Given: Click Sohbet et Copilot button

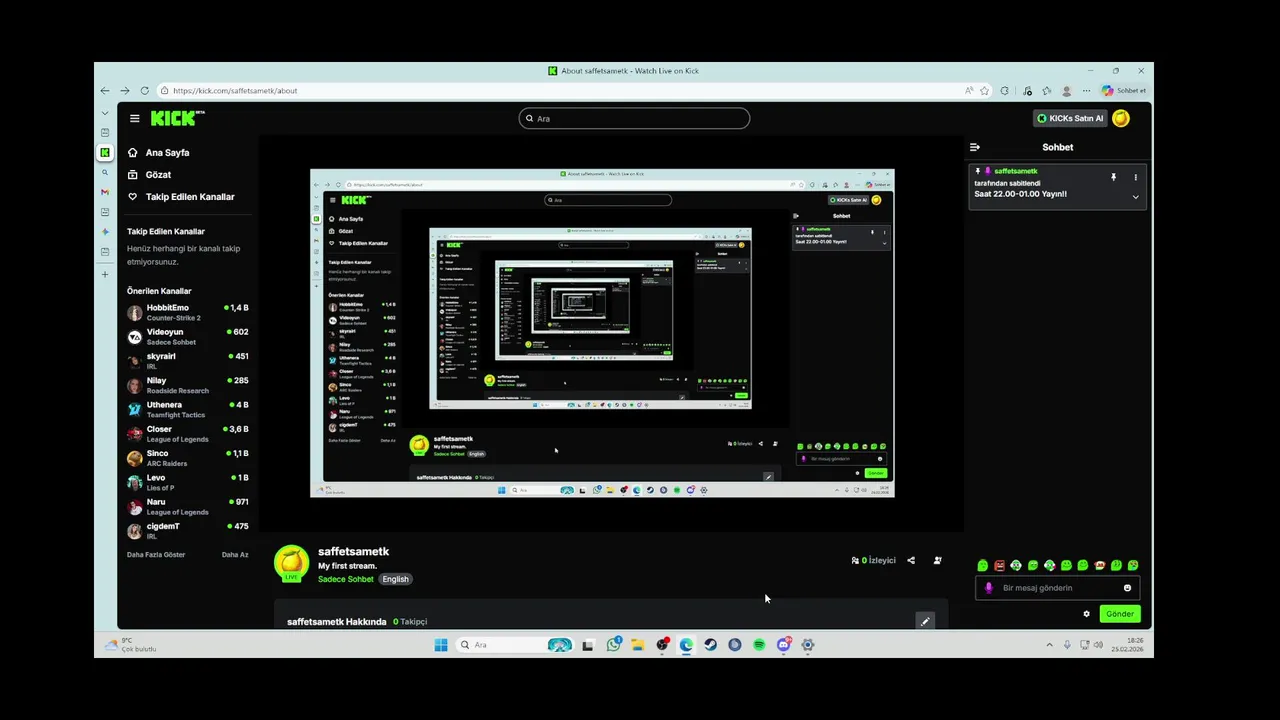Looking at the screenshot, I should point(1124,90).
